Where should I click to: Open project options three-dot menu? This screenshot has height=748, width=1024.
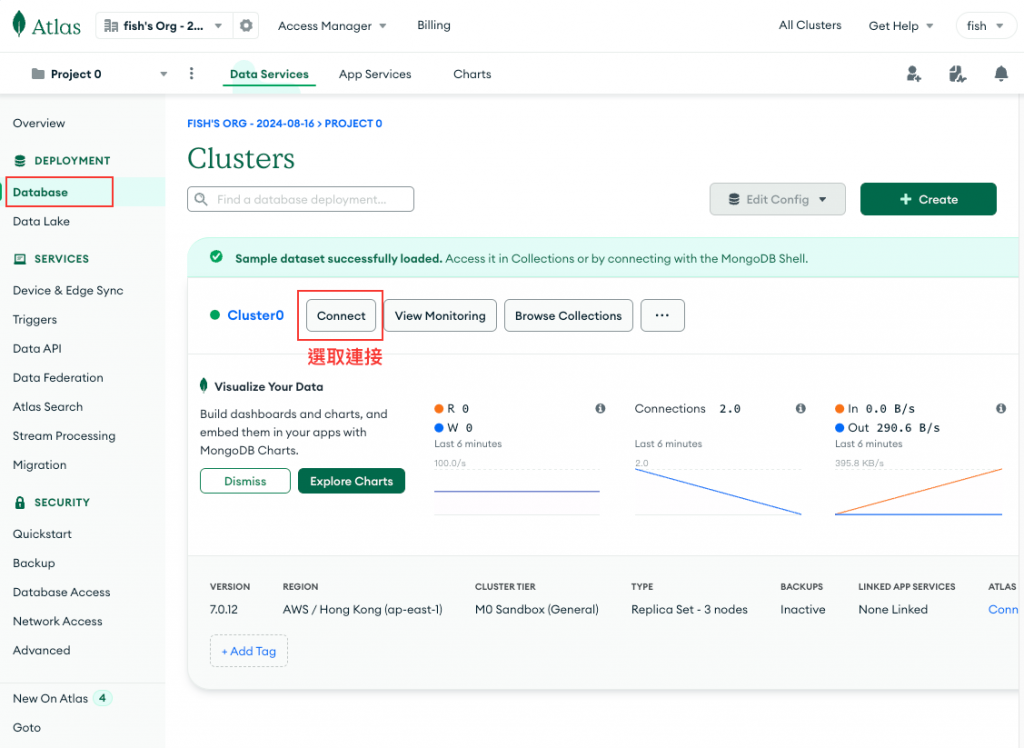point(191,73)
